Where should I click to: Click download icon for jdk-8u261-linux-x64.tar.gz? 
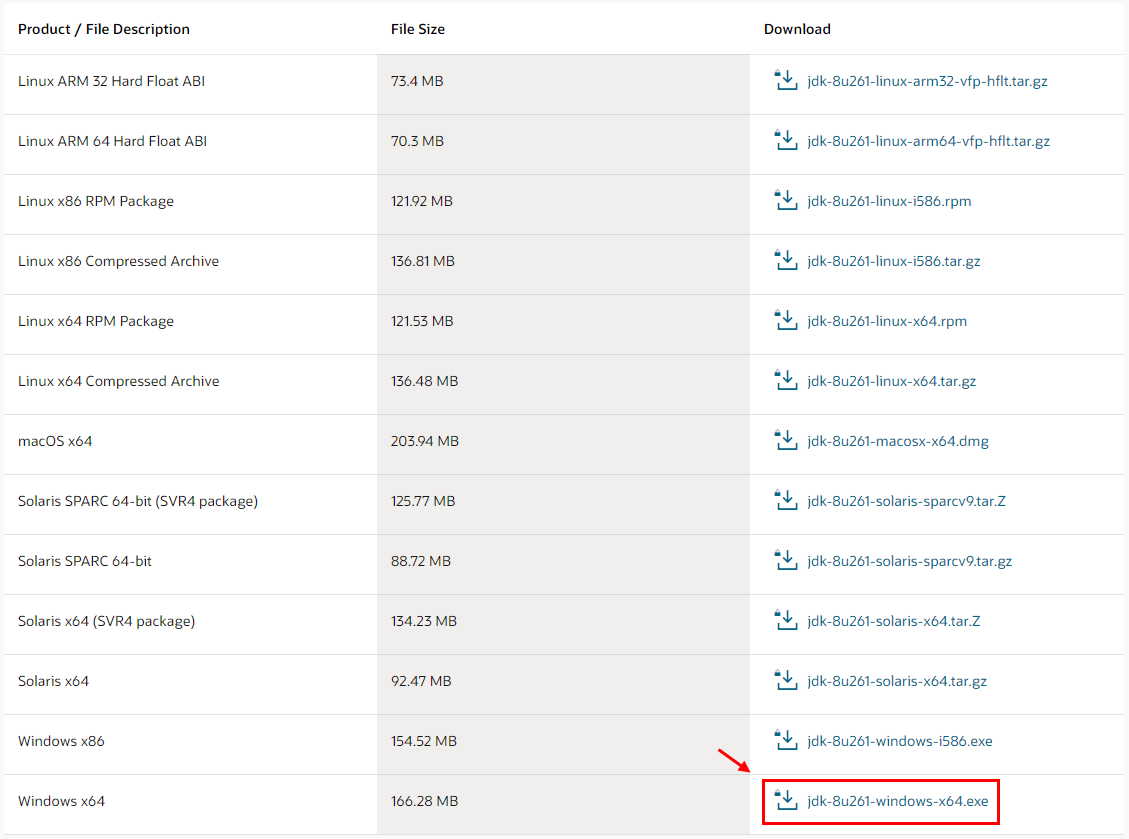pos(786,380)
